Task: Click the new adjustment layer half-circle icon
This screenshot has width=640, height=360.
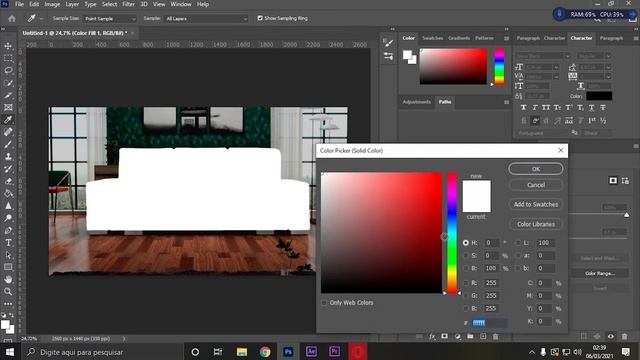Action: coord(458,336)
